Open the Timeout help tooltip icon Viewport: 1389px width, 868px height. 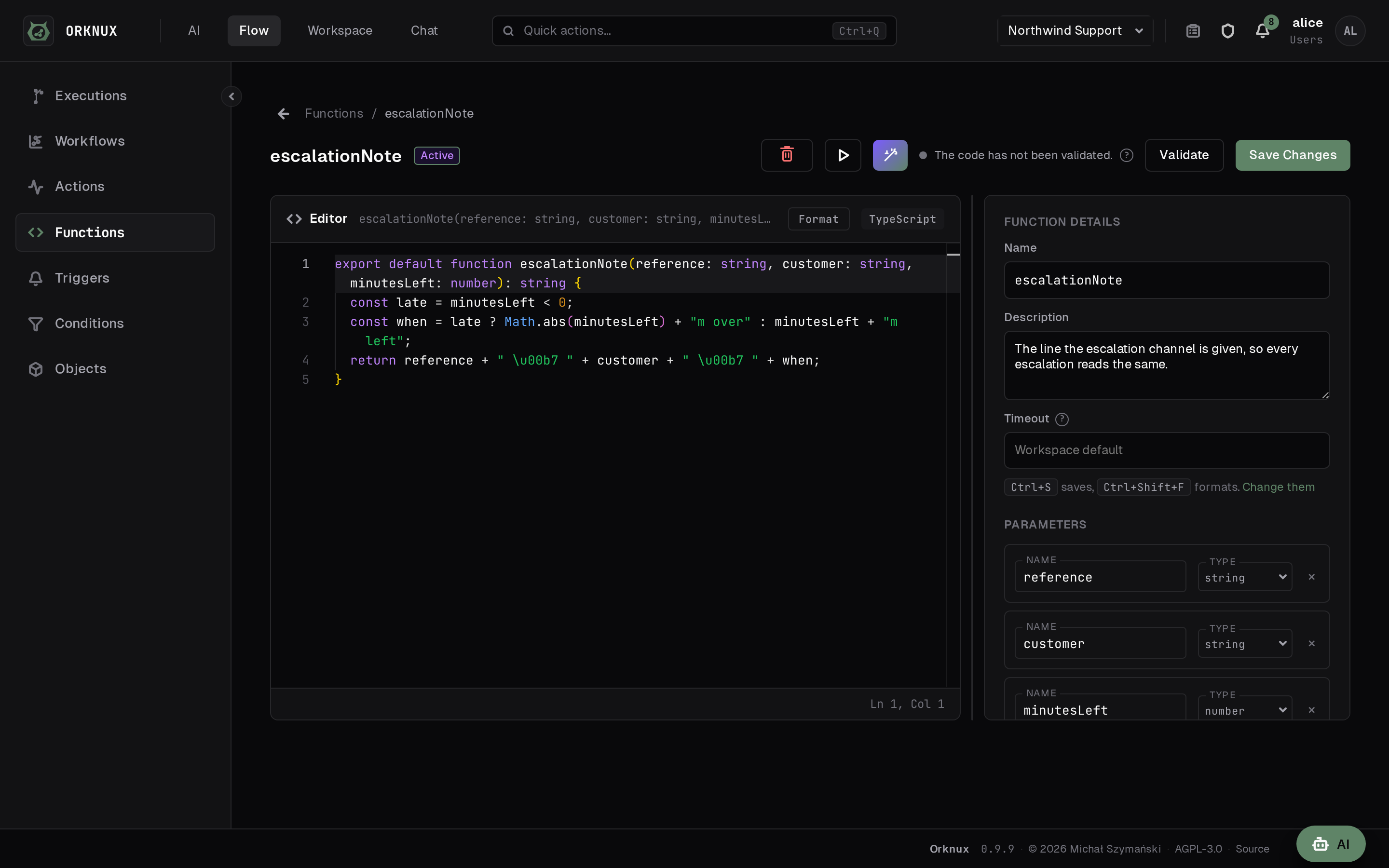tap(1062, 419)
